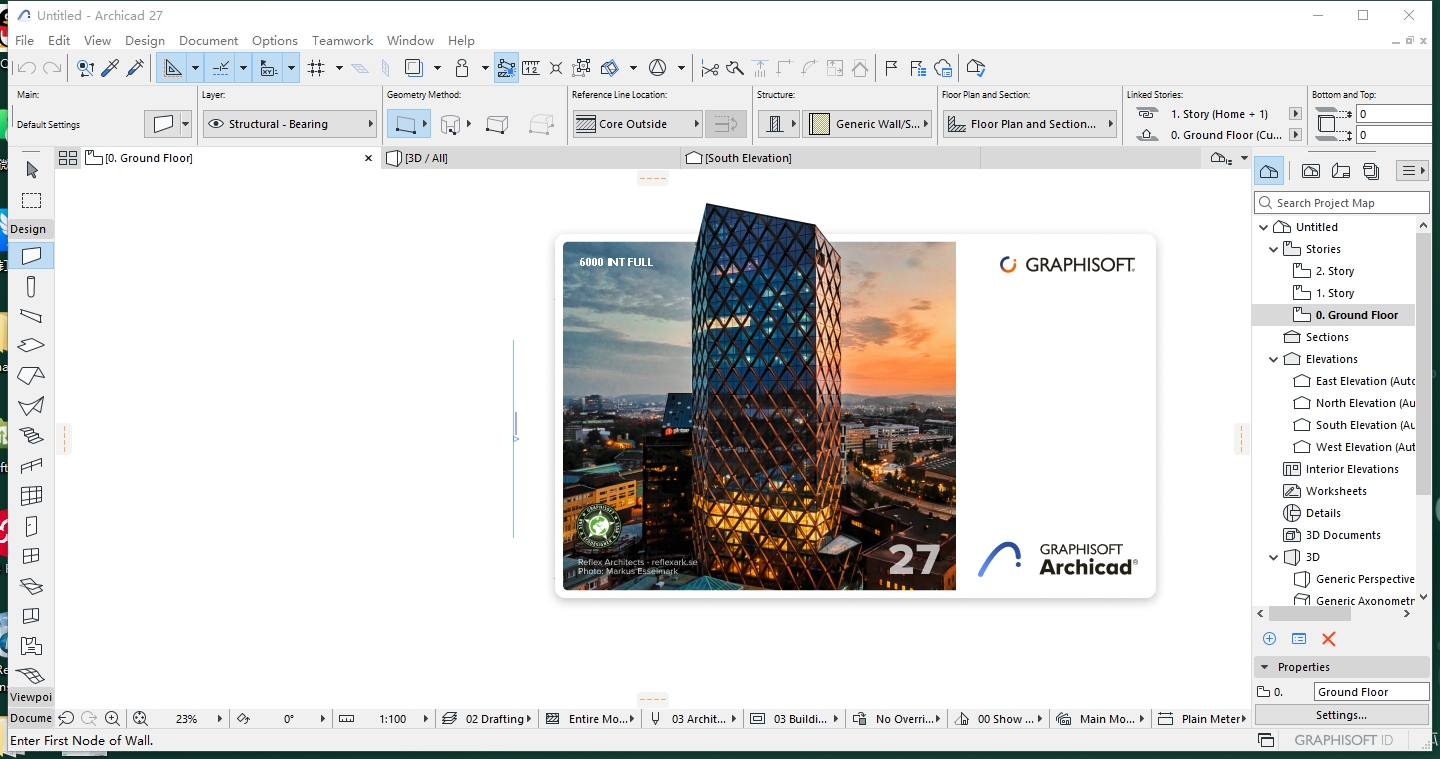Collapse the Stories tree node
Viewport: 1440px width, 759px height.
tap(1274, 249)
